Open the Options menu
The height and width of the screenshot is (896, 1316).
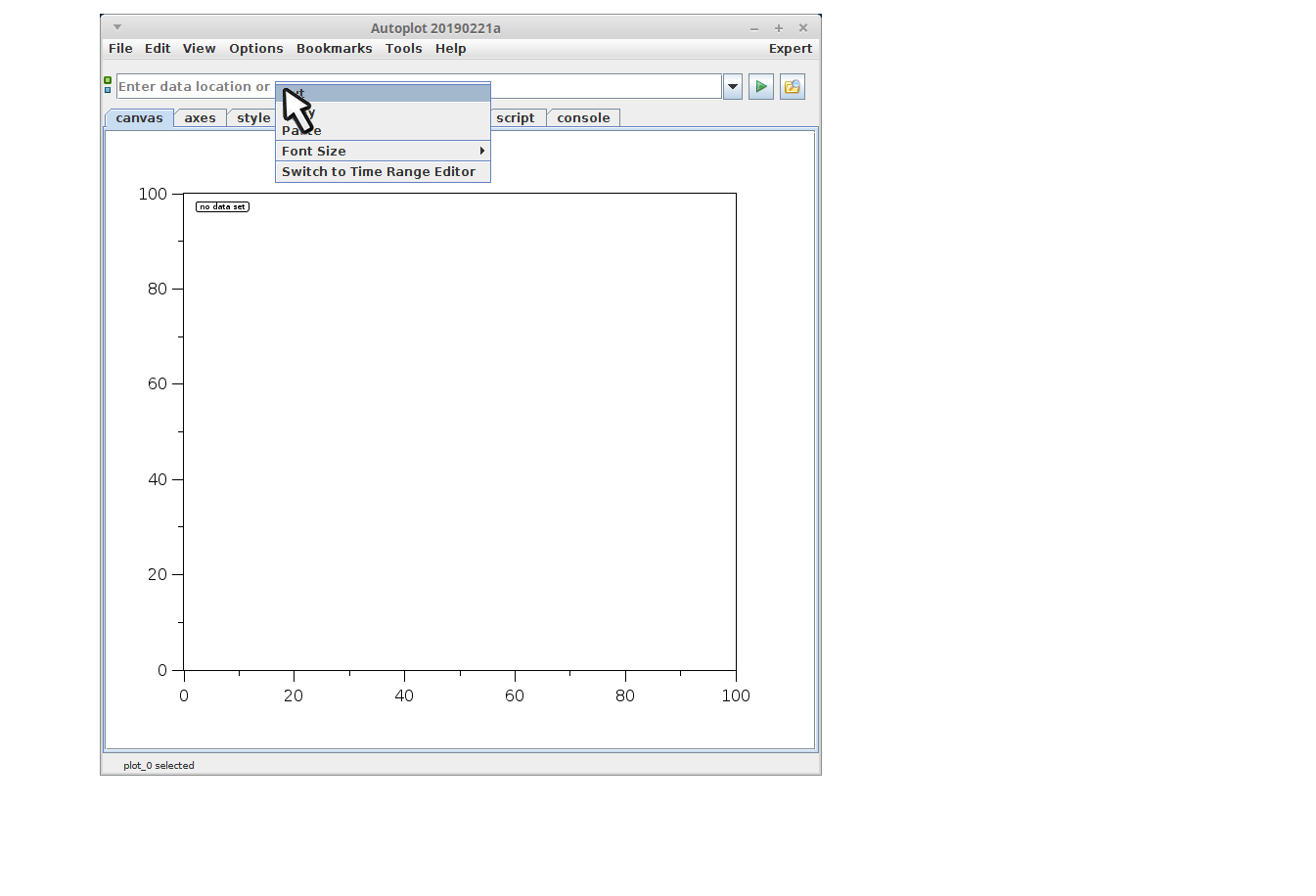tap(255, 49)
